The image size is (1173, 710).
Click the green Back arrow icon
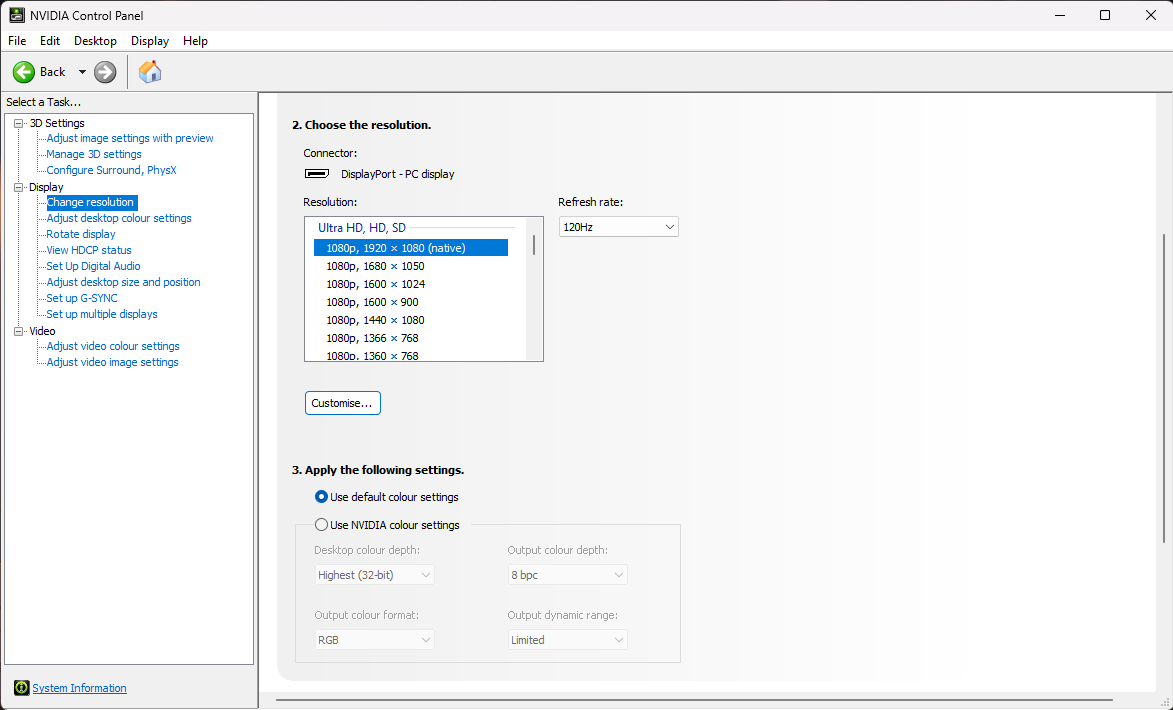(24, 72)
